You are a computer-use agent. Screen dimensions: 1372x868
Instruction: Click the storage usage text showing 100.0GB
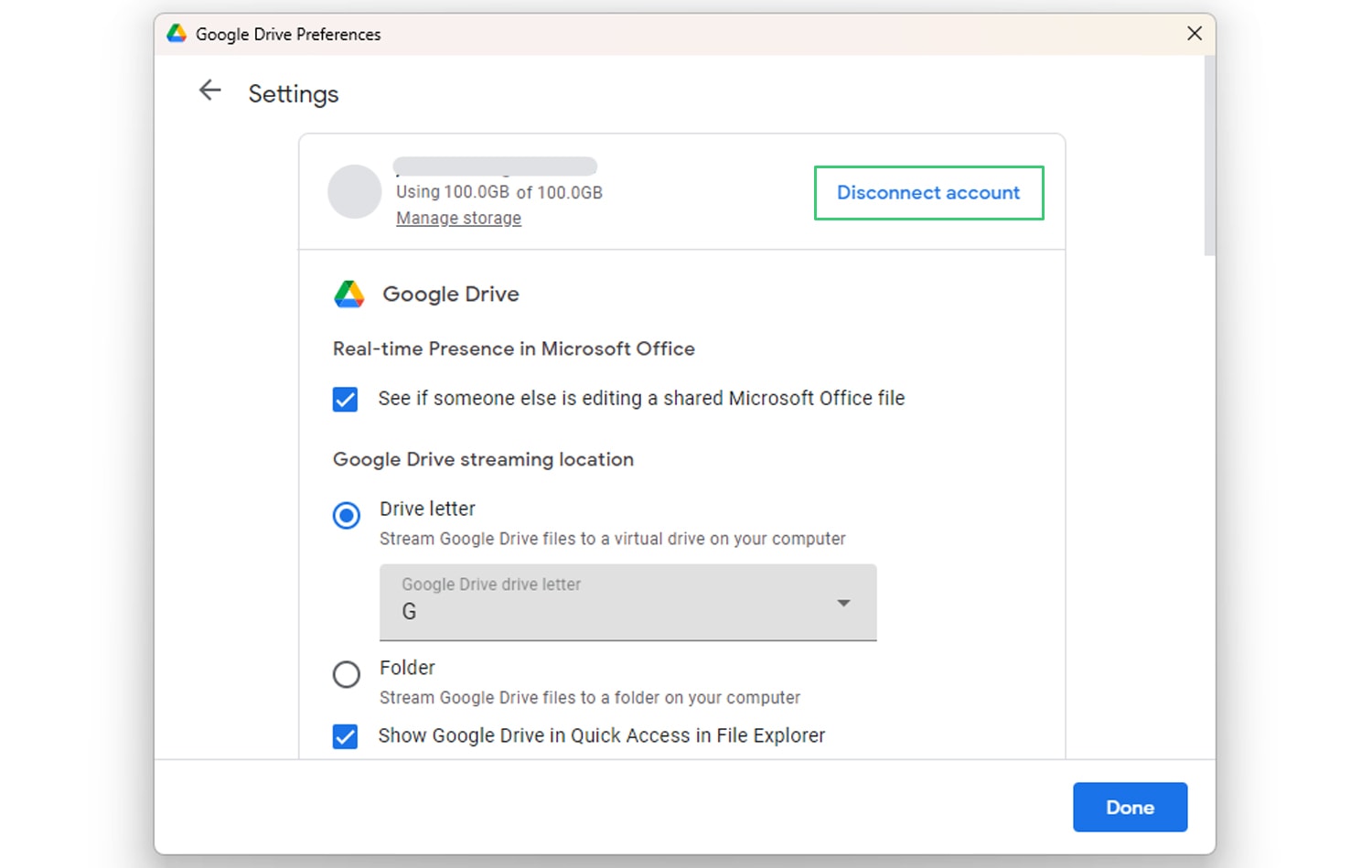(498, 192)
